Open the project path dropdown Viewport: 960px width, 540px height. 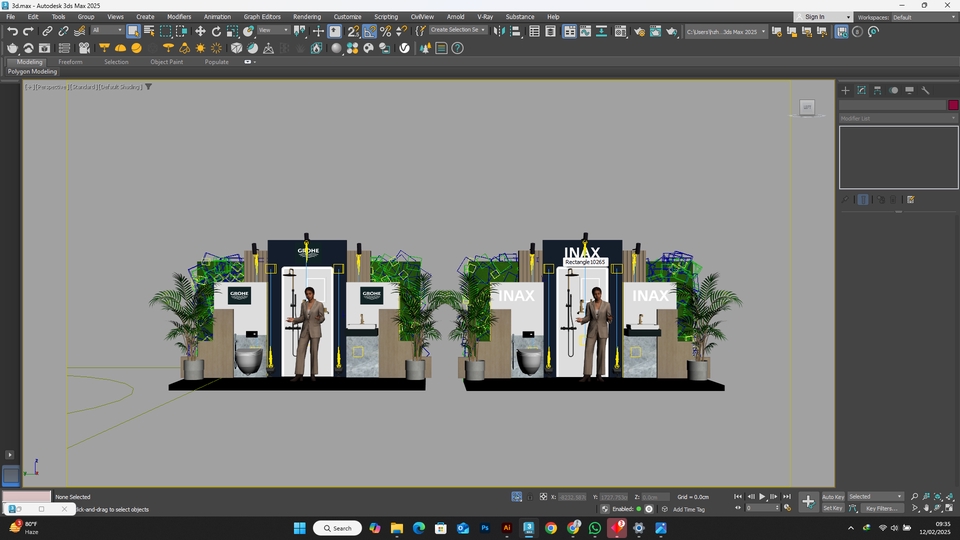pos(726,31)
